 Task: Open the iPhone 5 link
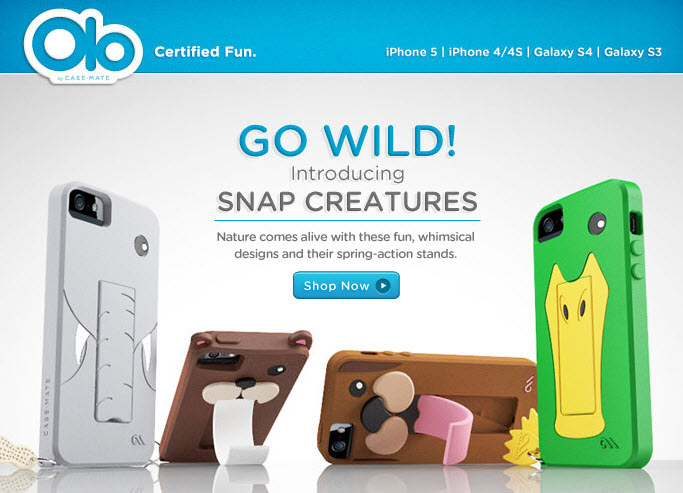(411, 52)
